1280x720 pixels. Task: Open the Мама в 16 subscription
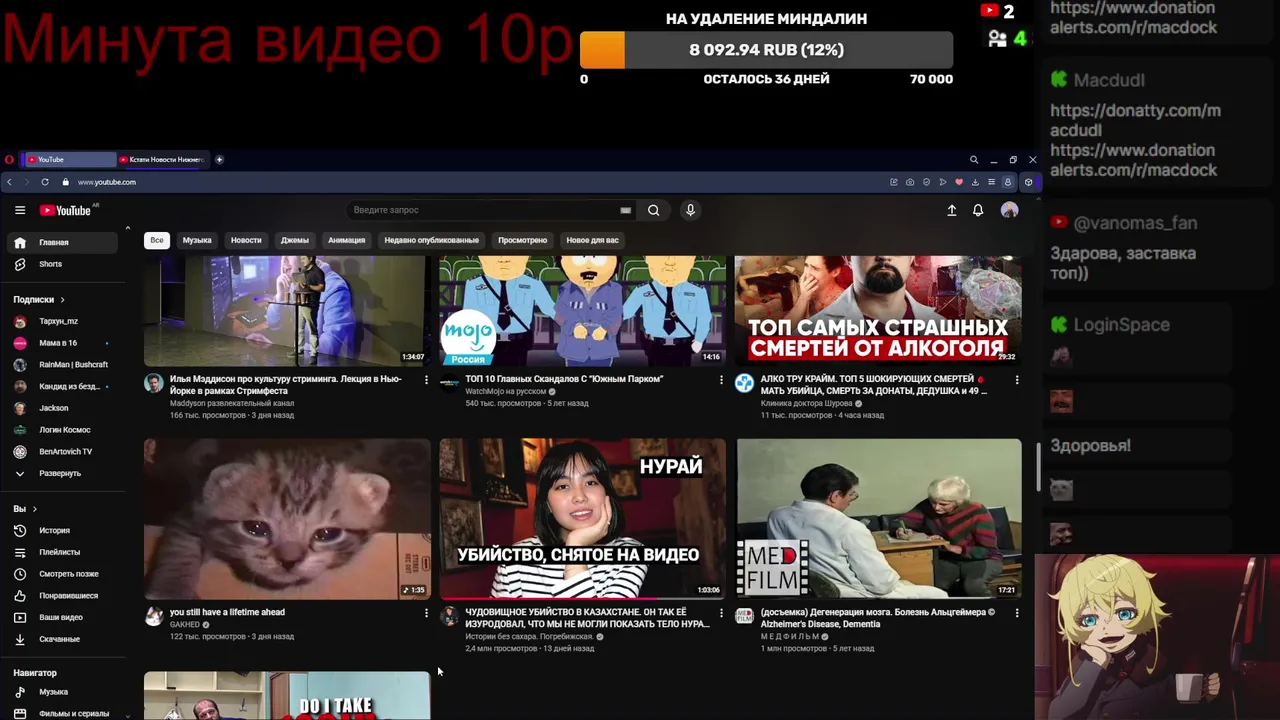(62, 343)
